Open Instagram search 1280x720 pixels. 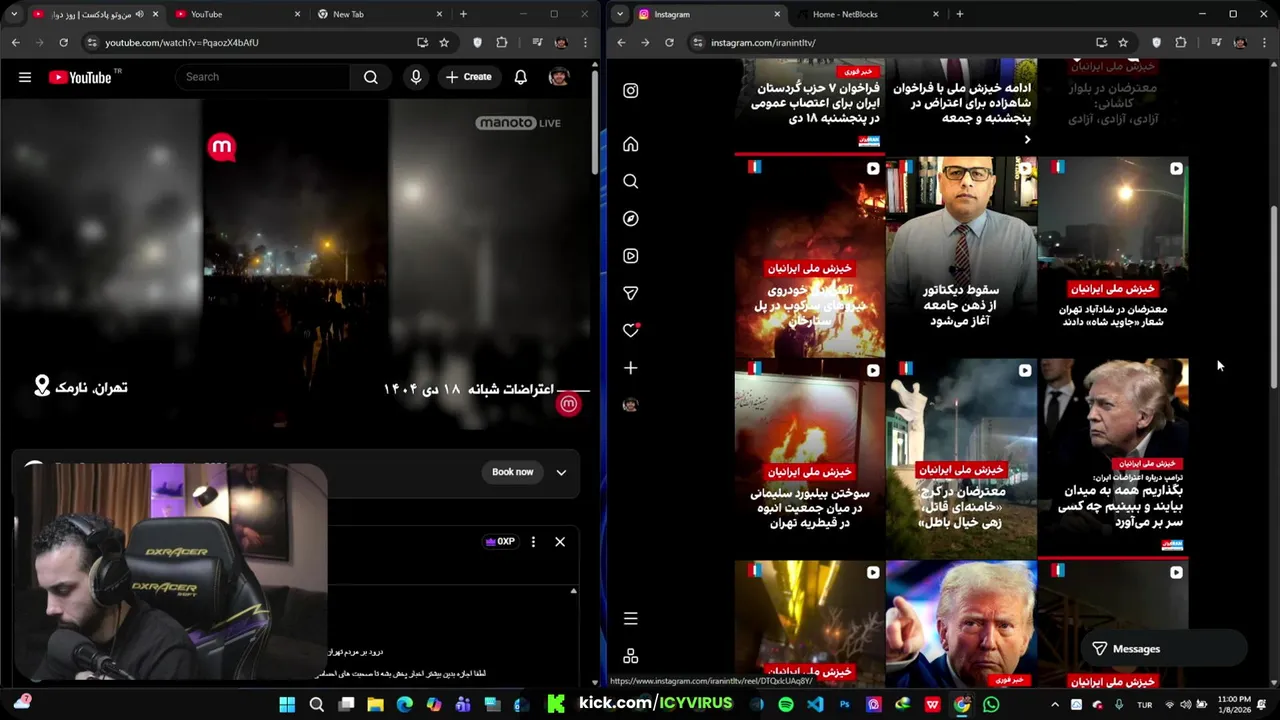[x=631, y=181]
